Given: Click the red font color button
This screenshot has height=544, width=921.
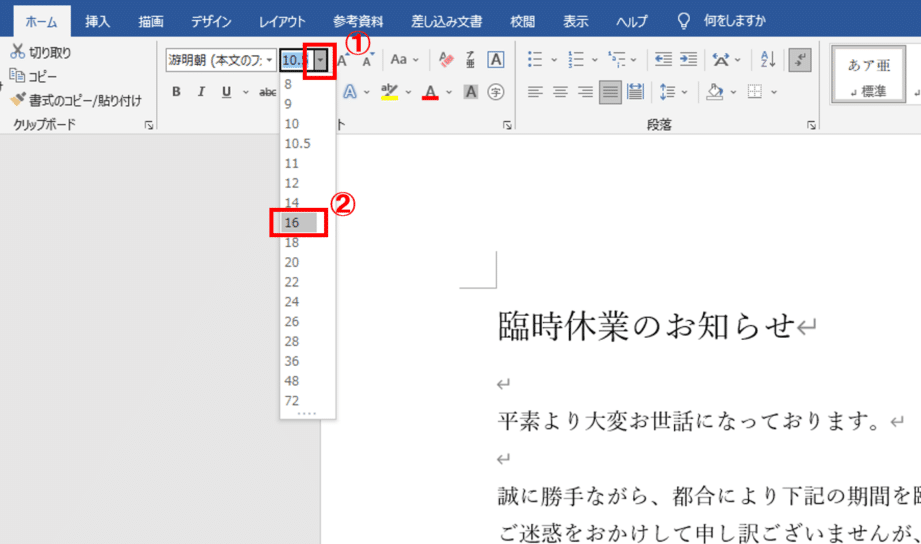Looking at the screenshot, I should coord(430,92).
